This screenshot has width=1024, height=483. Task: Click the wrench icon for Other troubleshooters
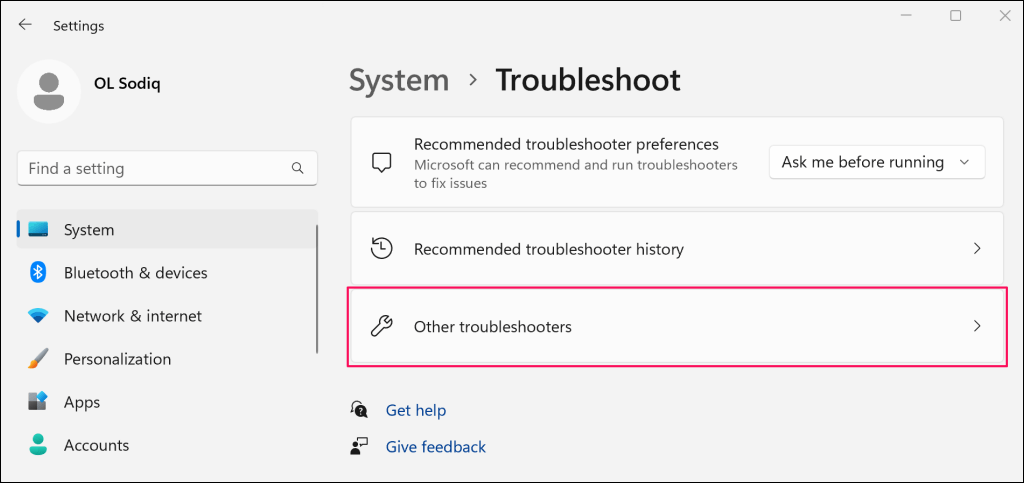(x=381, y=326)
